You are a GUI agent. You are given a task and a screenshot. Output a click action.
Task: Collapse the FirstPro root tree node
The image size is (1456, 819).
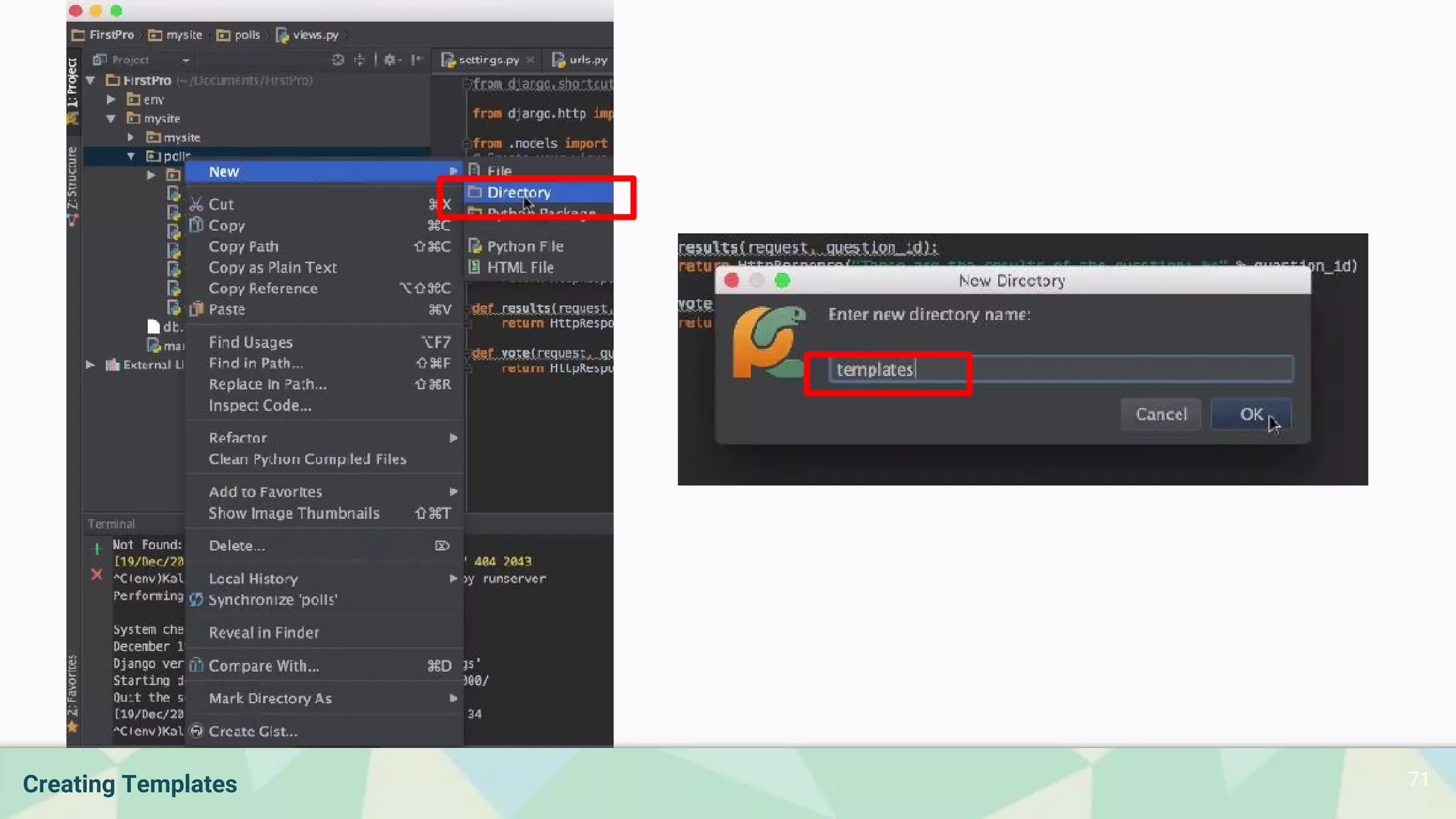[90, 80]
